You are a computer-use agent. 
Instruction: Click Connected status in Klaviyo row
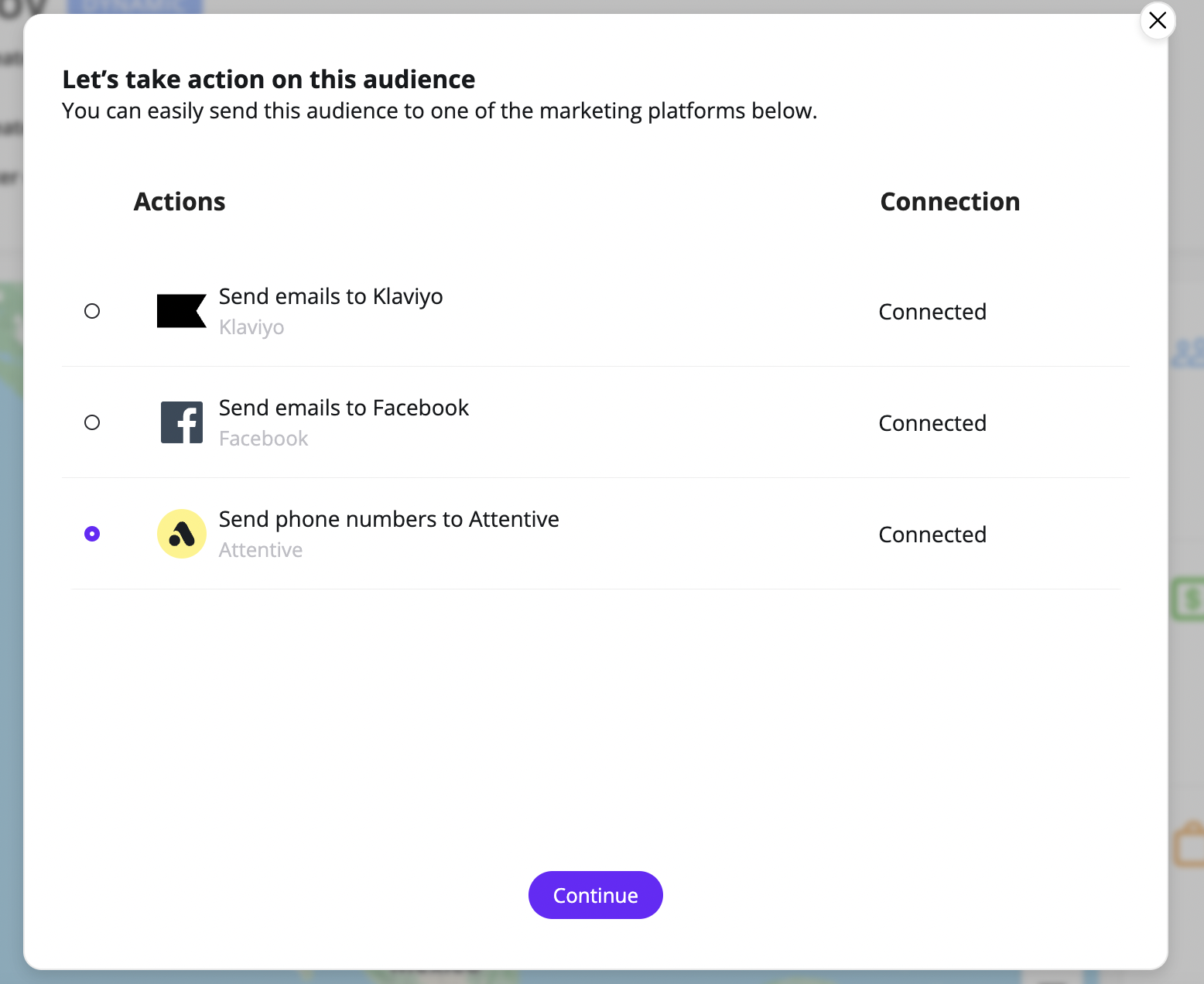tap(932, 312)
